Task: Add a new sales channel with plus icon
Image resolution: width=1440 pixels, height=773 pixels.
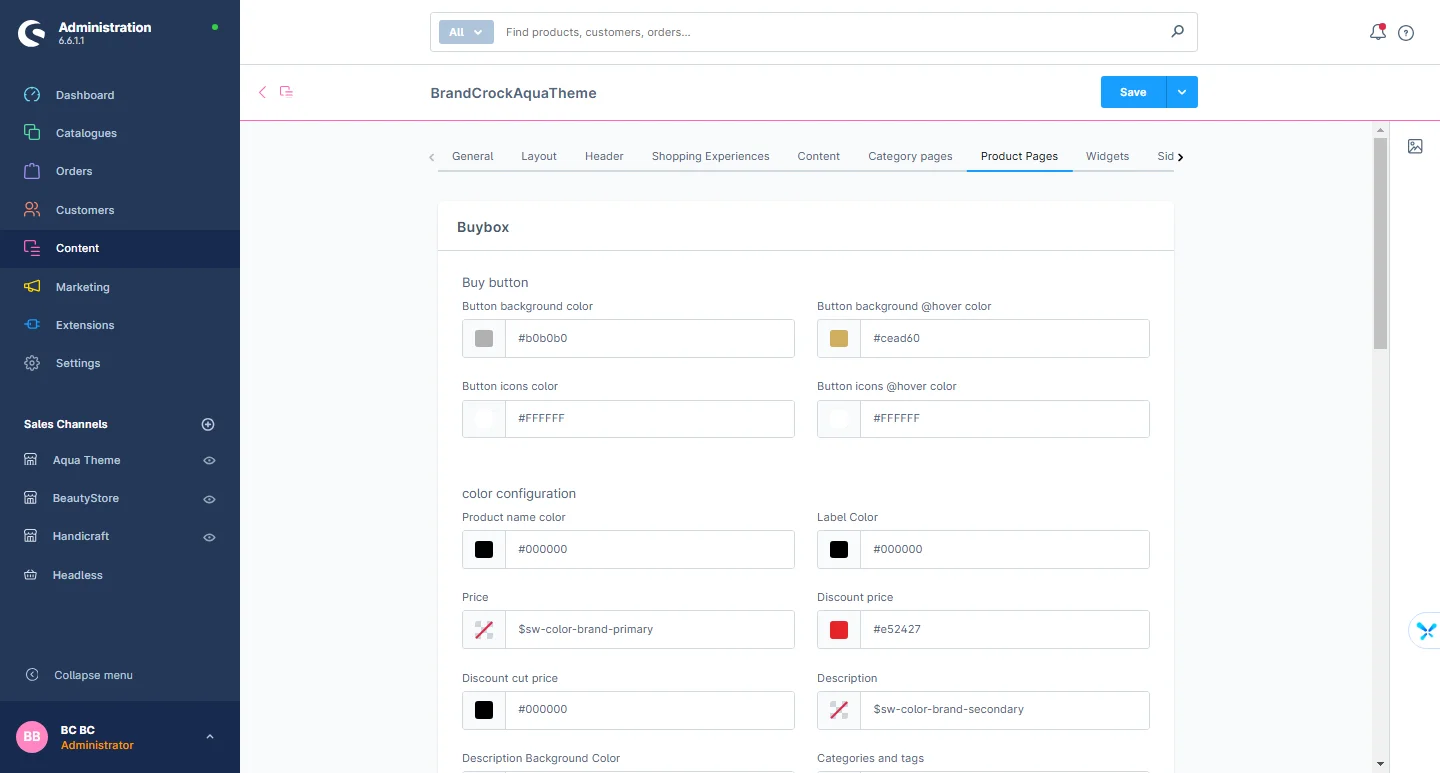Action: [x=208, y=424]
